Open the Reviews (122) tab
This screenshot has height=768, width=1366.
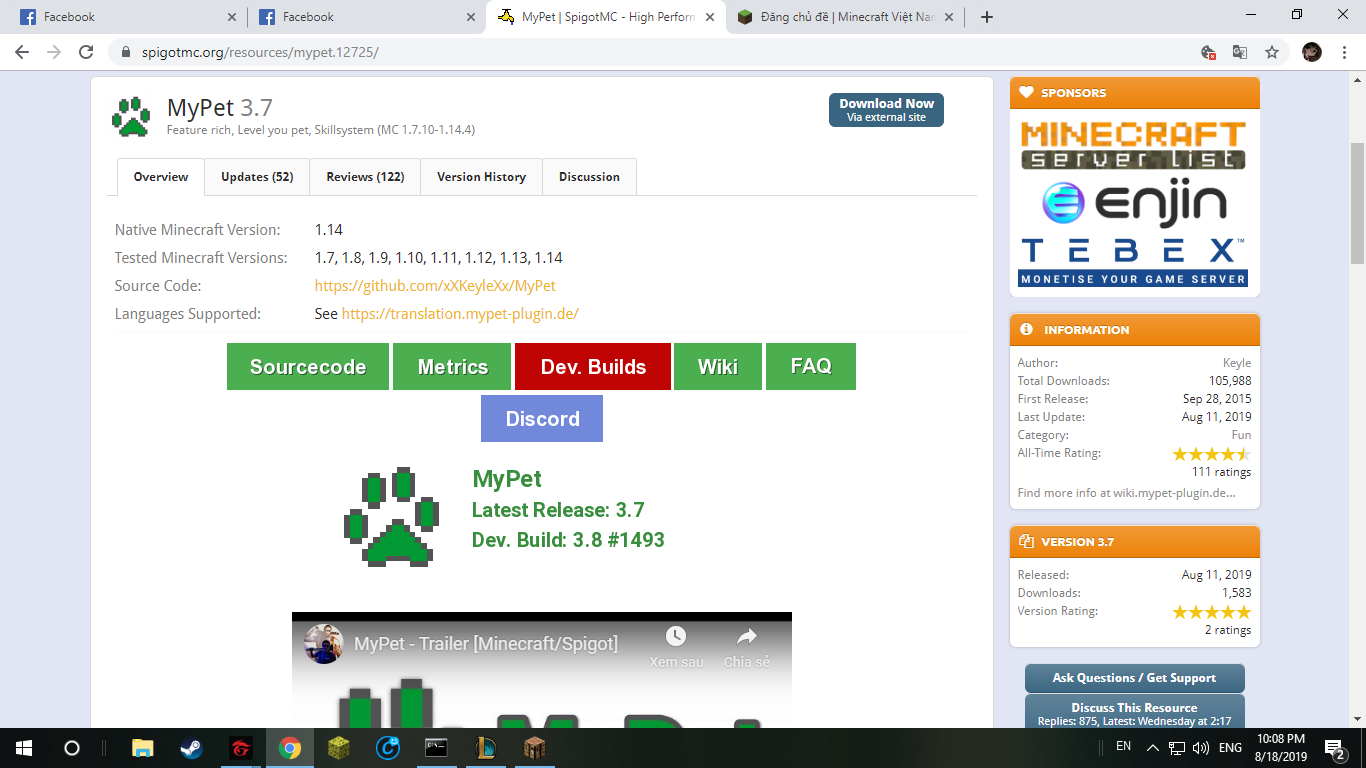click(365, 177)
